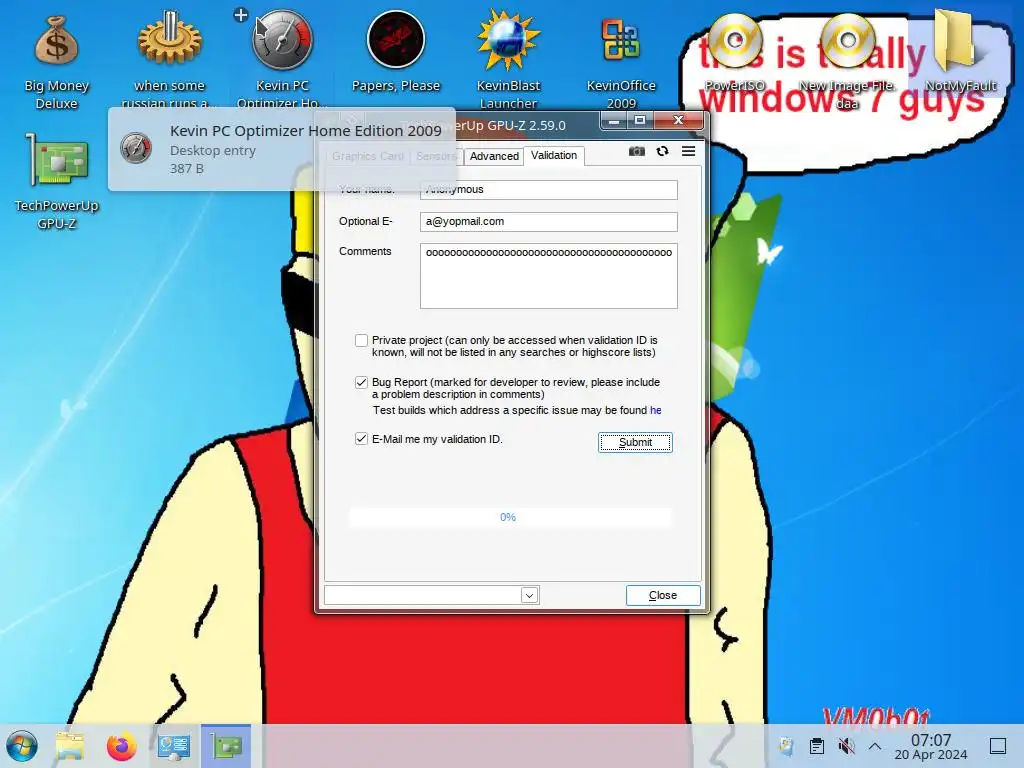This screenshot has height=768, width=1024.
Task: Take a GPU-Z screenshot with camera icon
Action: [637, 152]
